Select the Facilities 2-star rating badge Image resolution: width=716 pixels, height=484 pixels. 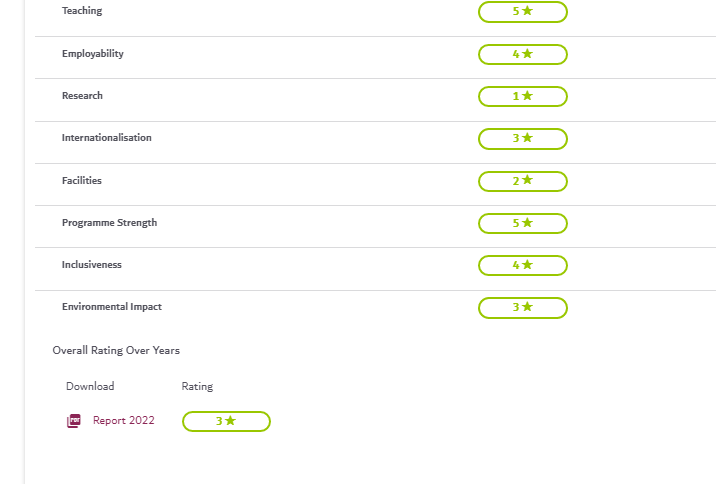(522, 181)
